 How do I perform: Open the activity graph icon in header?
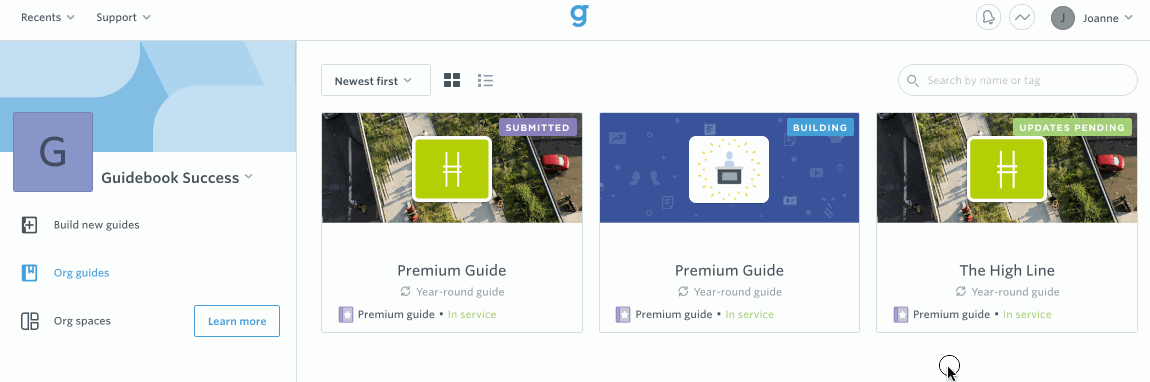[1022, 18]
